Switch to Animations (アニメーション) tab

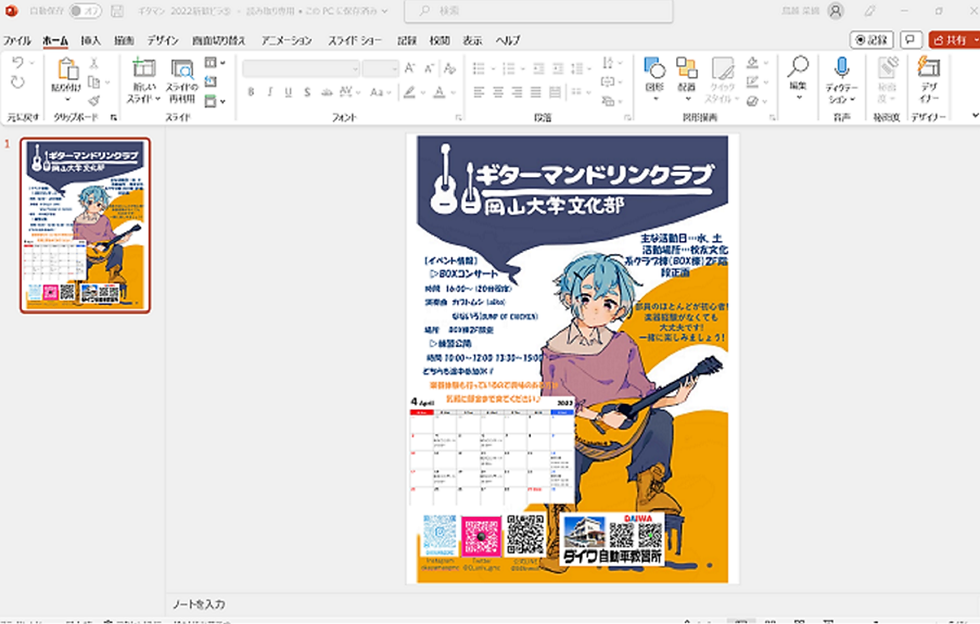(286, 41)
